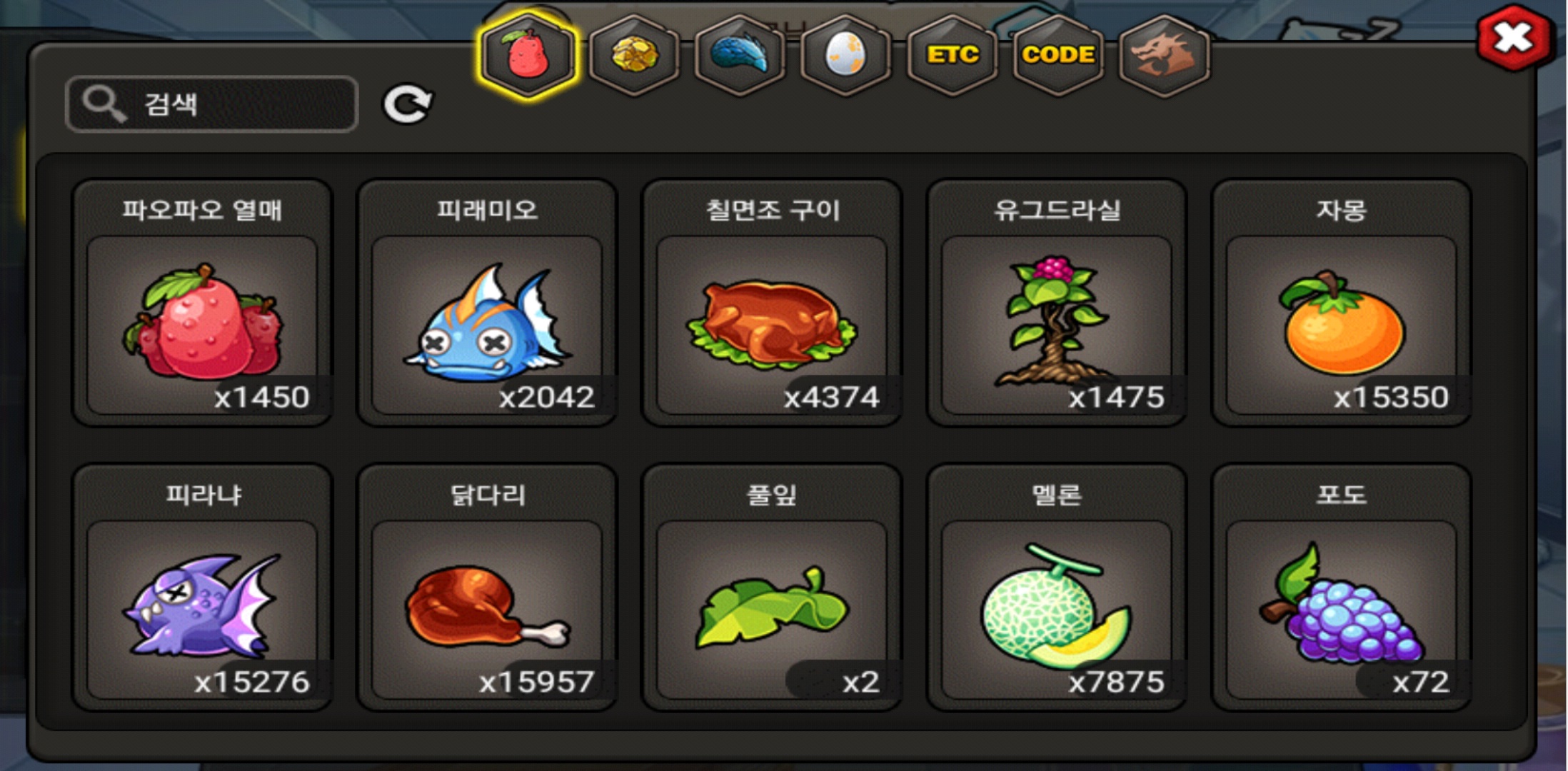The width and height of the screenshot is (1568, 771).
Task: Choose the 피래미오 blue fish item
Action: (487, 303)
